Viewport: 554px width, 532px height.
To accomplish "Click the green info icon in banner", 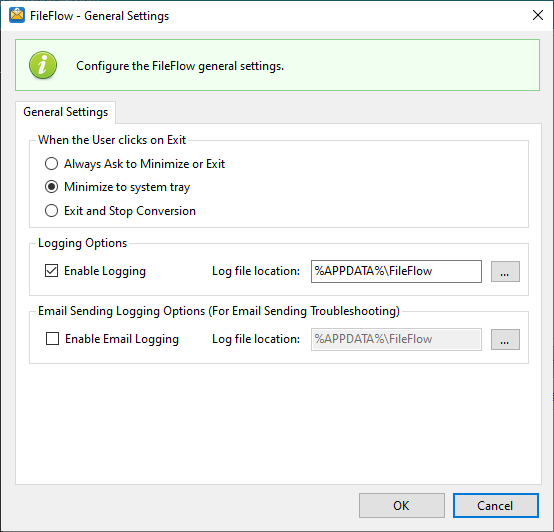I will click(43, 65).
